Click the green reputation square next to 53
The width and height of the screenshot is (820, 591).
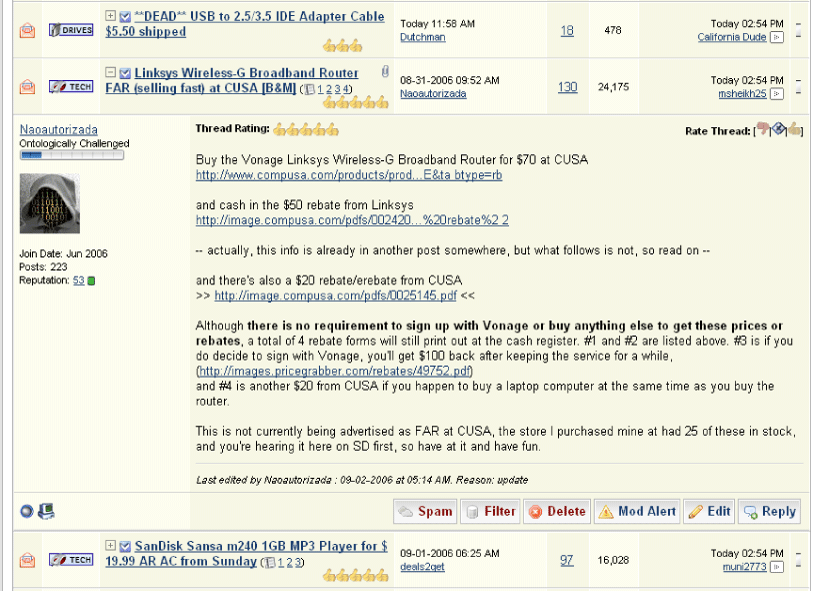coord(92,281)
